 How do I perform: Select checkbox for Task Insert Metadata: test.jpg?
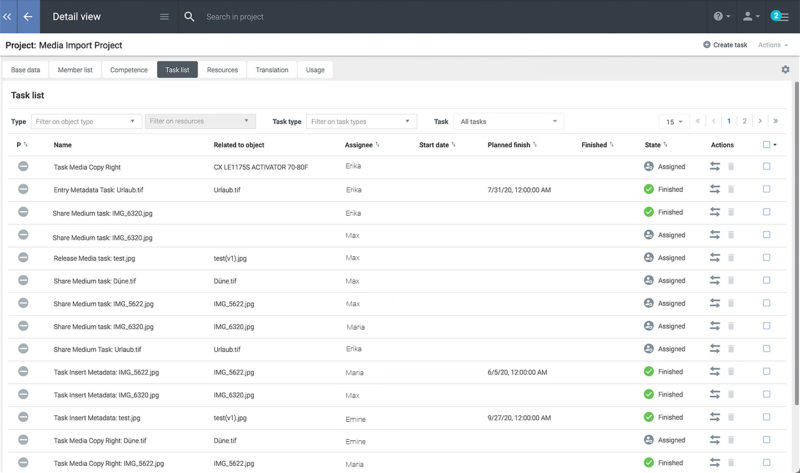tap(766, 417)
